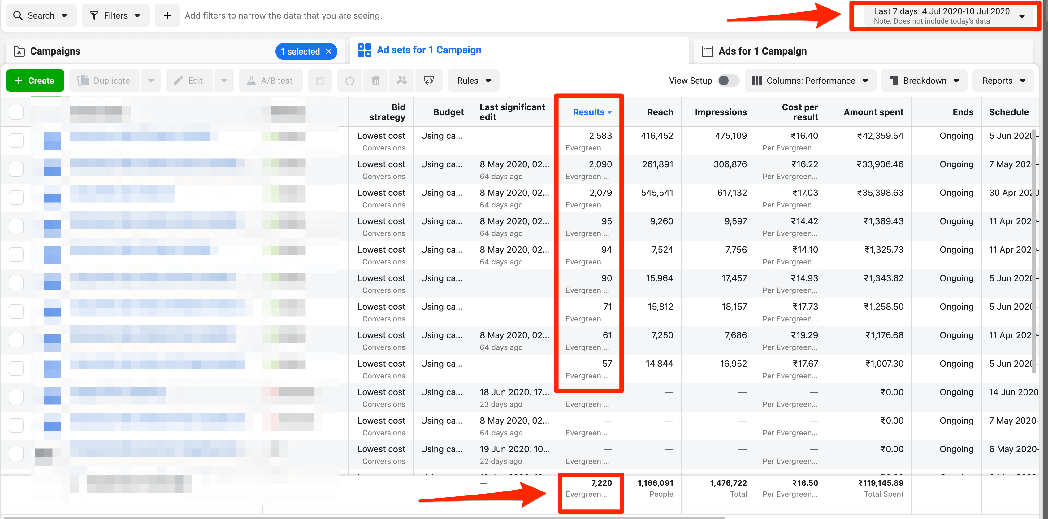Click the green Create button
Screen dimensions: 1048x519
click(x=35, y=81)
